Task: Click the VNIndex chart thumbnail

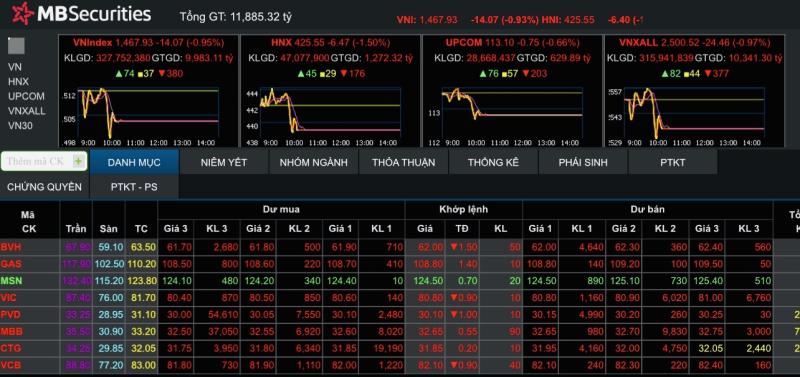Action: tap(148, 116)
